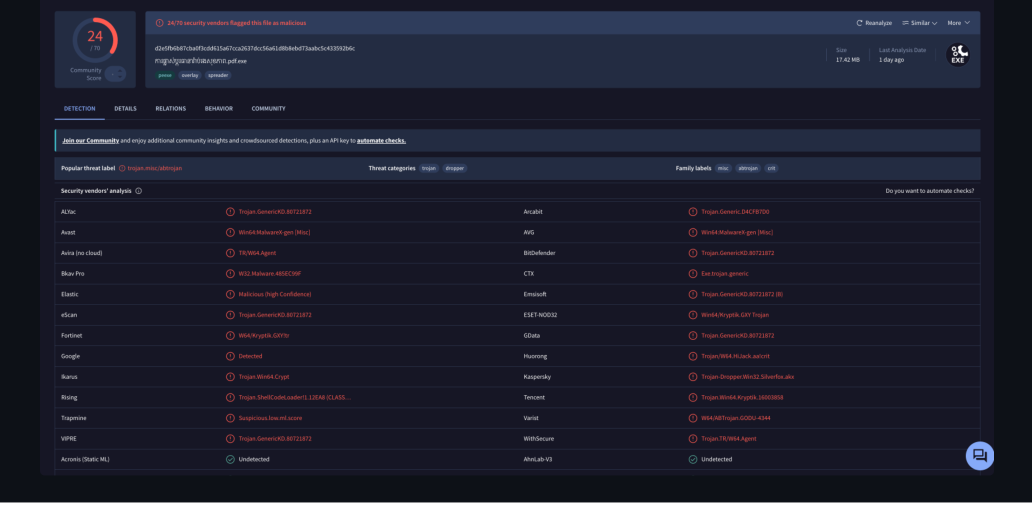Click the info icon beside Security vendors' analysis
This screenshot has width=1032, height=505.
[x=139, y=191]
